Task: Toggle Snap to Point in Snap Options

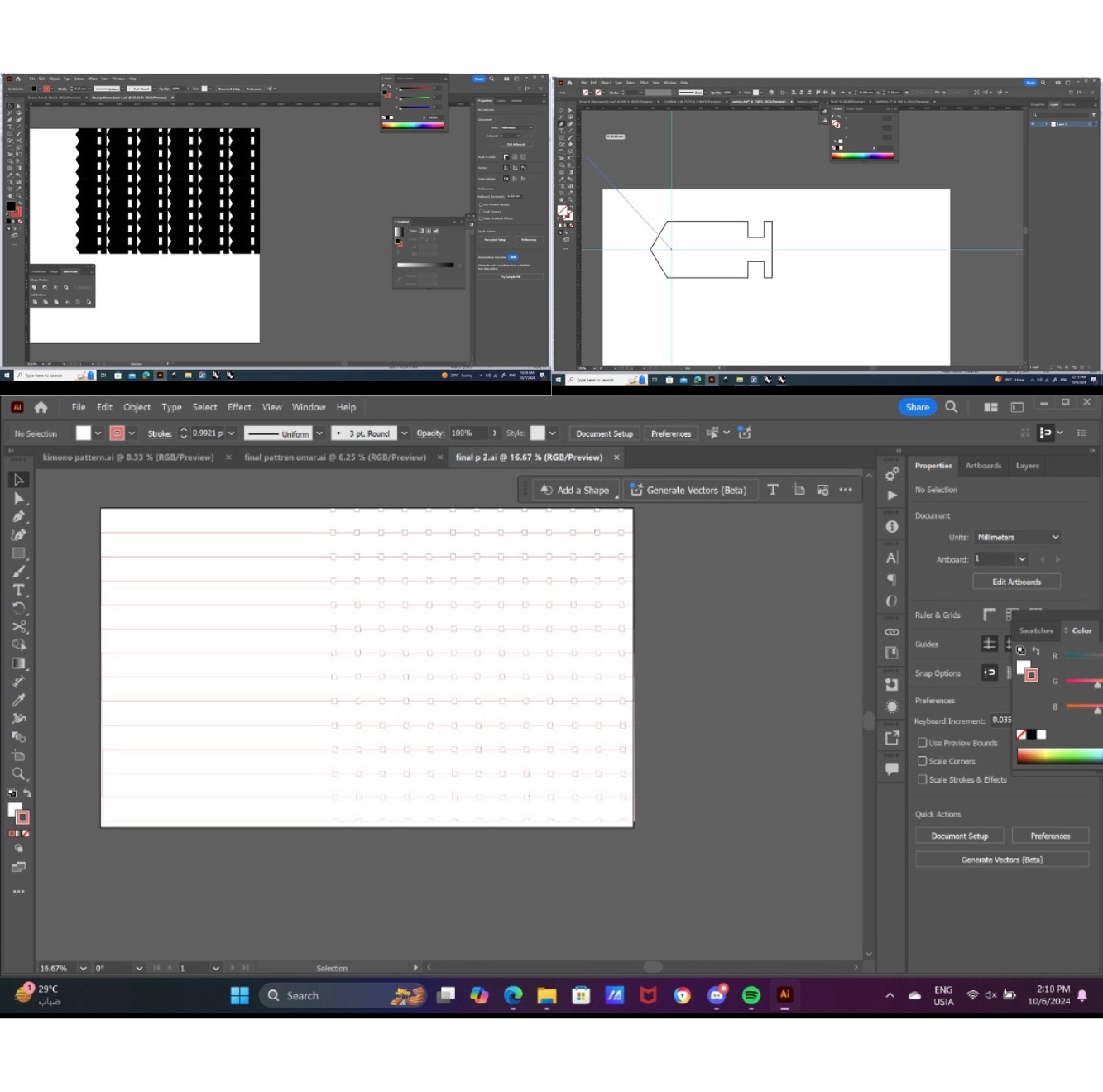Action: click(989, 673)
